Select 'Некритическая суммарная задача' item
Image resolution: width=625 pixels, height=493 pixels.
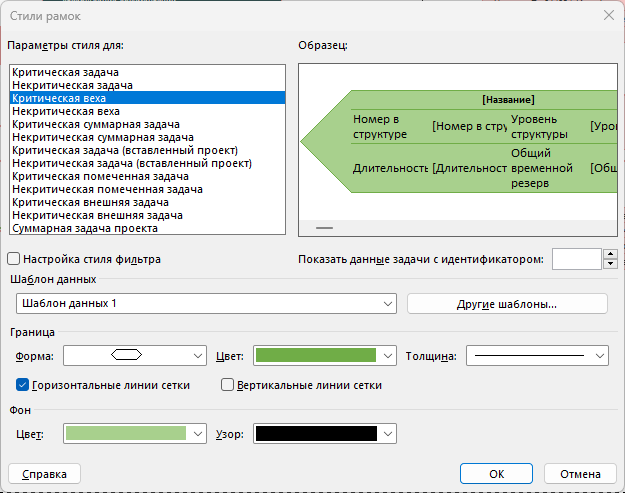click(x=147, y=137)
